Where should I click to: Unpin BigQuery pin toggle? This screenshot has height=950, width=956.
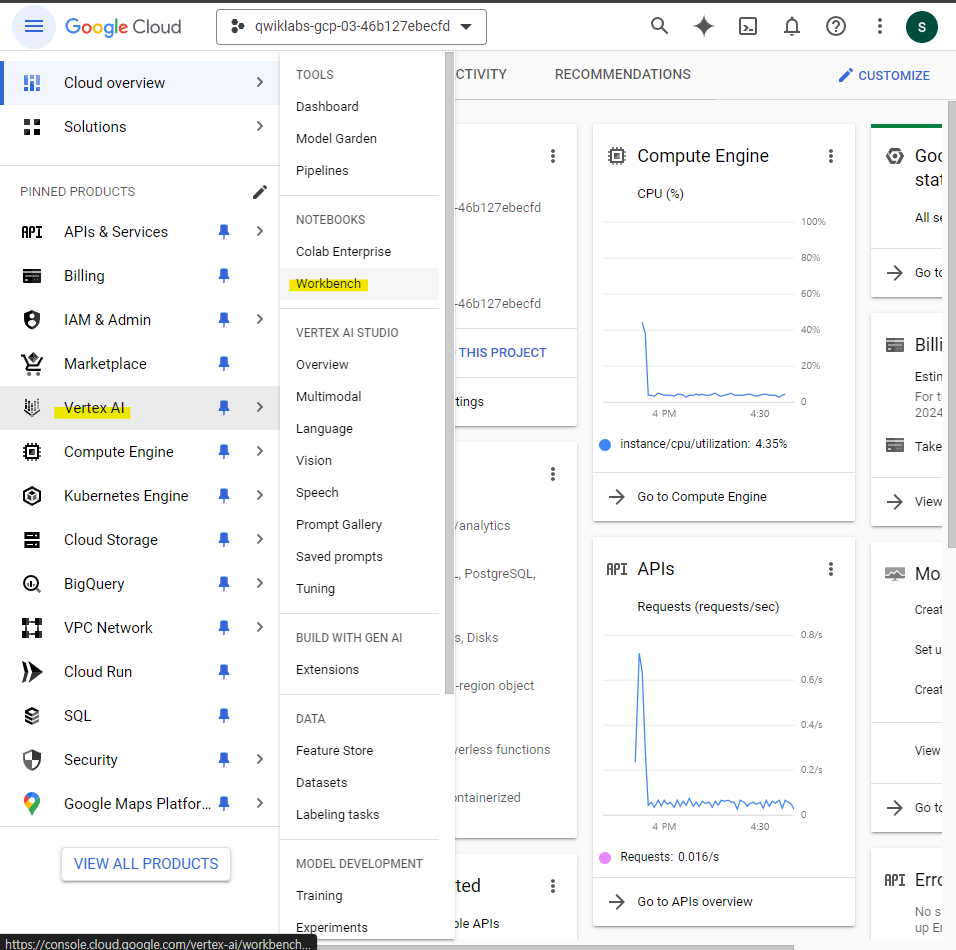[224, 584]
